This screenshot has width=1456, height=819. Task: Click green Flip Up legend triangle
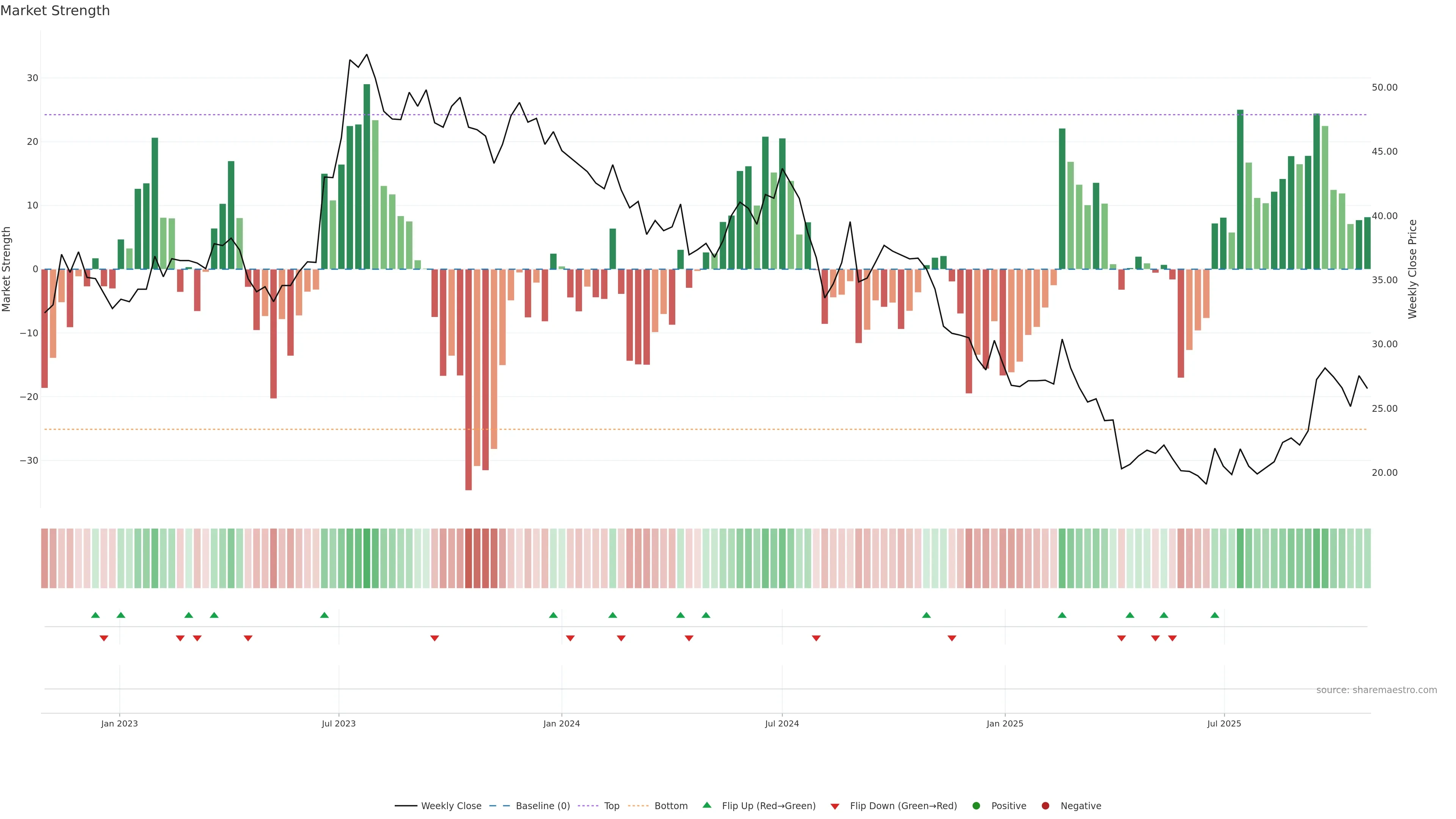[x=706, y=805]
